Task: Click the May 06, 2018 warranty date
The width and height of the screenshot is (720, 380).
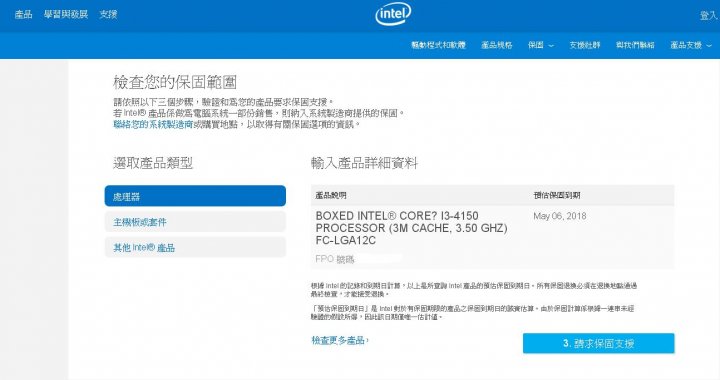Action: point(560,216)
